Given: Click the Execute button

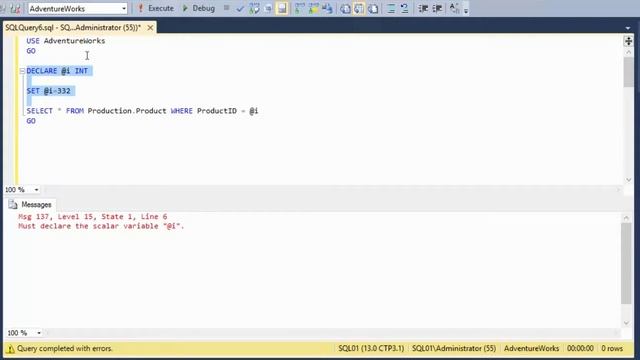Looking at the screenshot, I should click(x=156, y=8).
